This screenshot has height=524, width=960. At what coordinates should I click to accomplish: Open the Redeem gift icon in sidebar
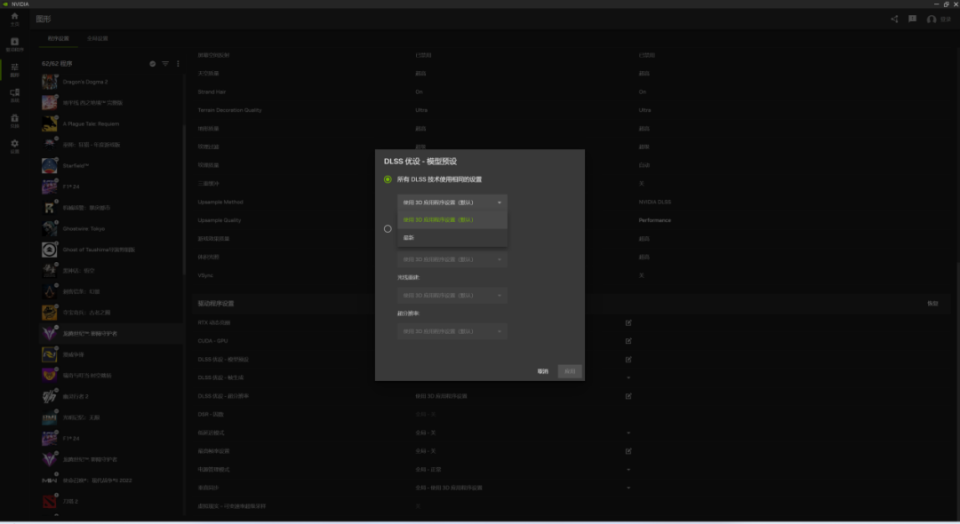coord(15,121)
